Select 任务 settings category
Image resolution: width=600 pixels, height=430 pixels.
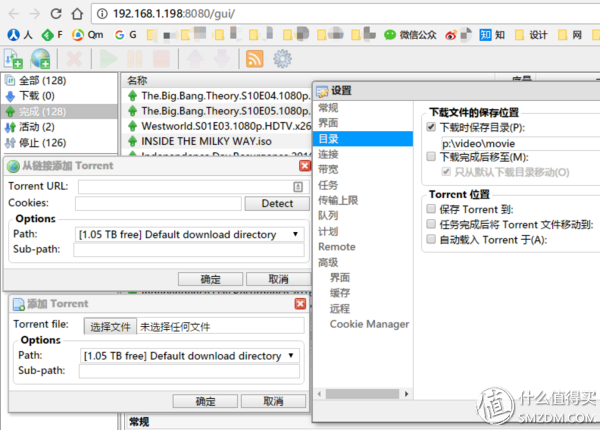coord(328,185)
